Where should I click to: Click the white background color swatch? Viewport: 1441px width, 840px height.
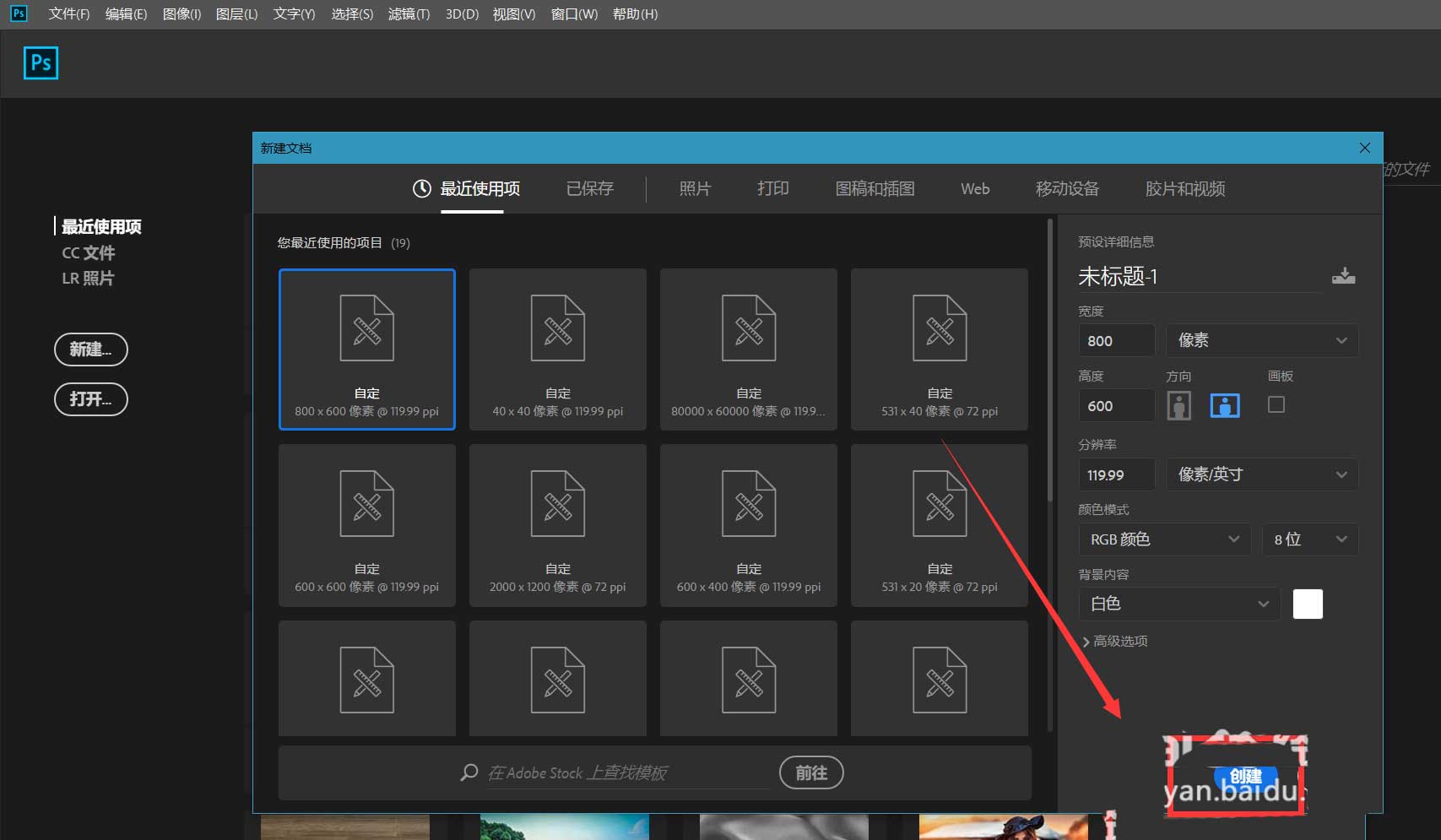[1308, 604]
